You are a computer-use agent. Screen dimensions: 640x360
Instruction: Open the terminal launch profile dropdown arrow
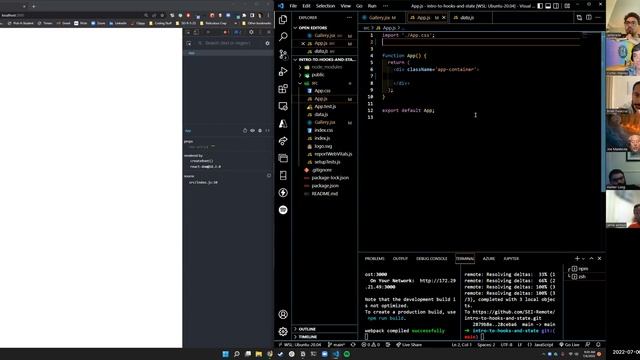click(x=583, y=259)
